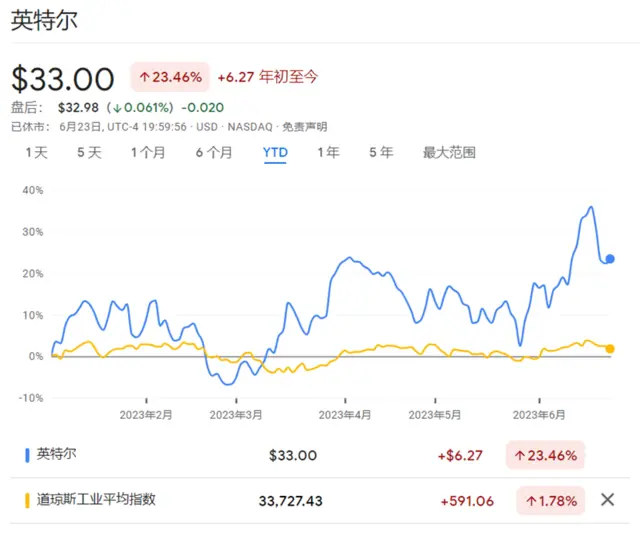
Task: Click the large $33.00 price
Action: pyautogui.click(x=63, y=79)
